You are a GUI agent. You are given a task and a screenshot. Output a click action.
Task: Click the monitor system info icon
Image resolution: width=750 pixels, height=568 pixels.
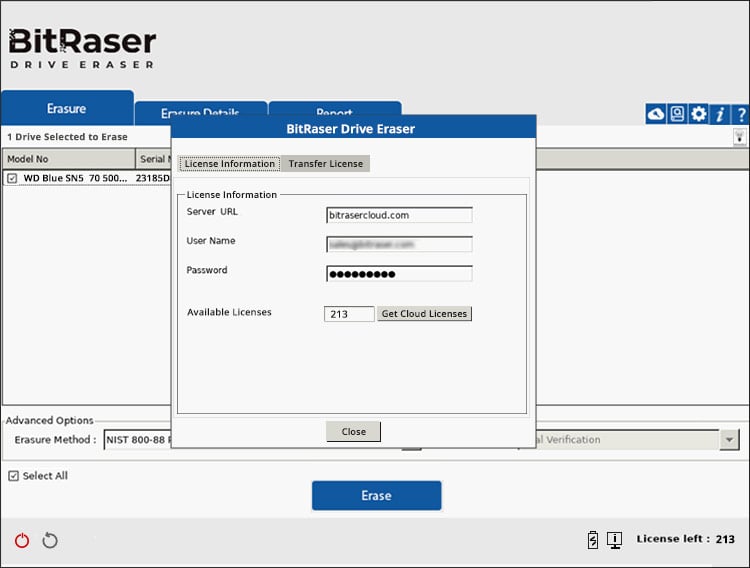(615, 540)
